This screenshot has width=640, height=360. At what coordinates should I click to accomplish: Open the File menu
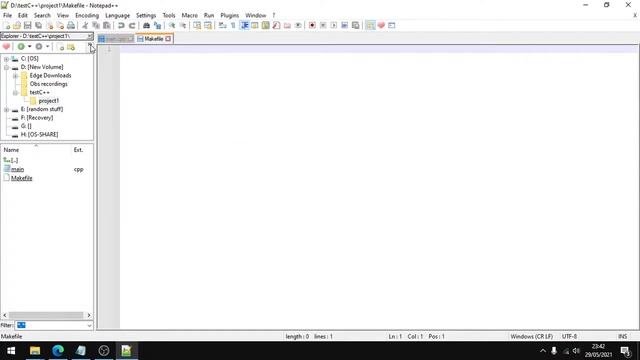(7, 16)
